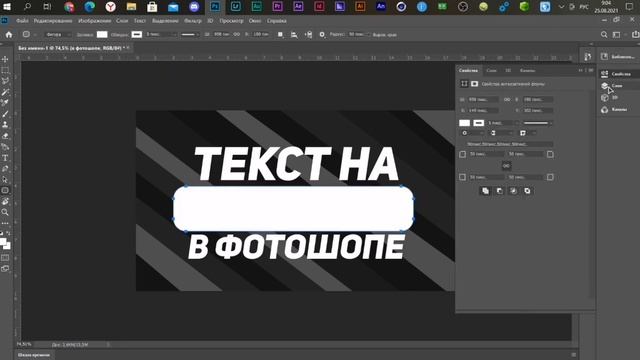
Task: Open Layers collapsed panel icon on right
Action: pyautogui.click(x=604, y=86)
